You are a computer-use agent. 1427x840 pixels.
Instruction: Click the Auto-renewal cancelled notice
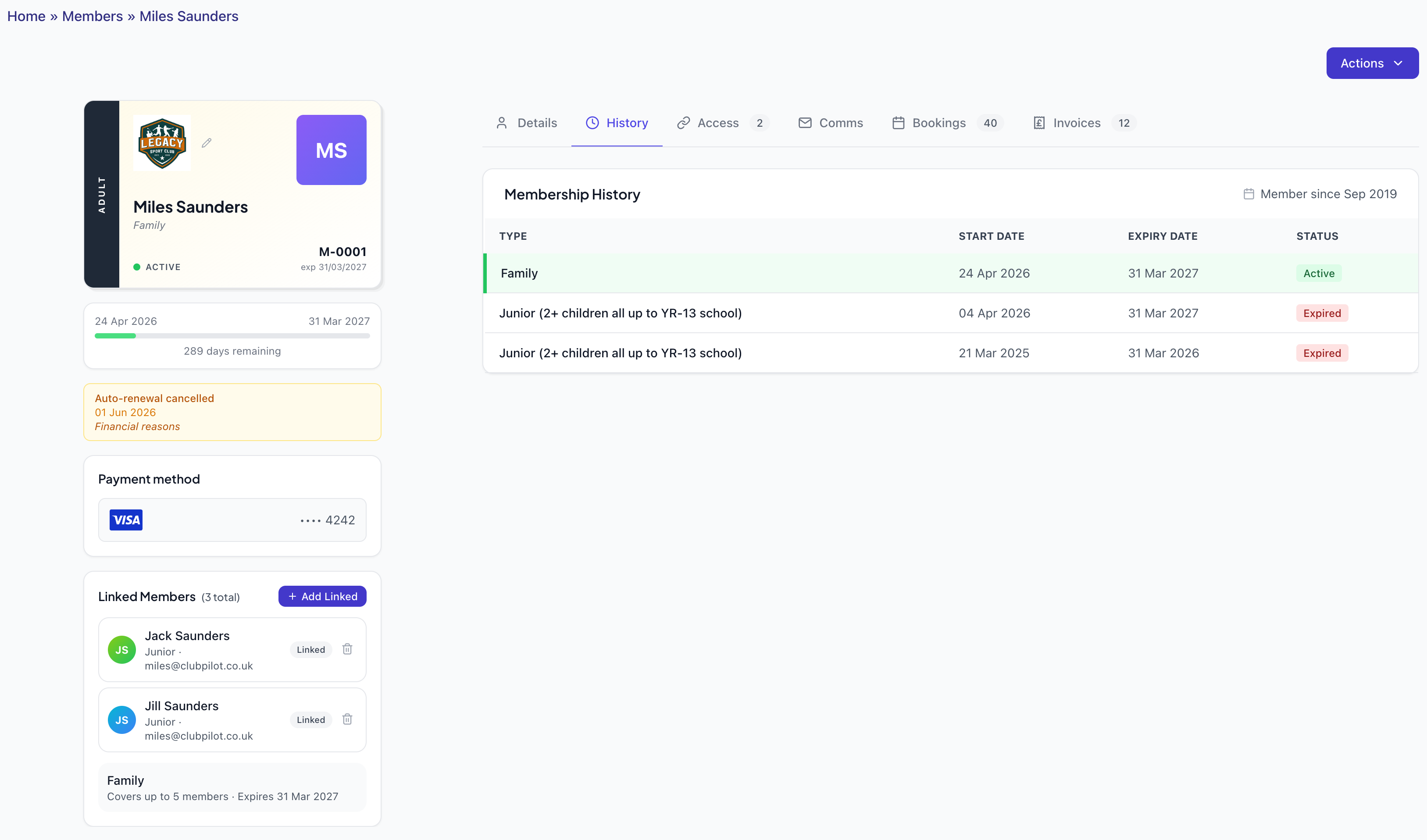(232, 412)
